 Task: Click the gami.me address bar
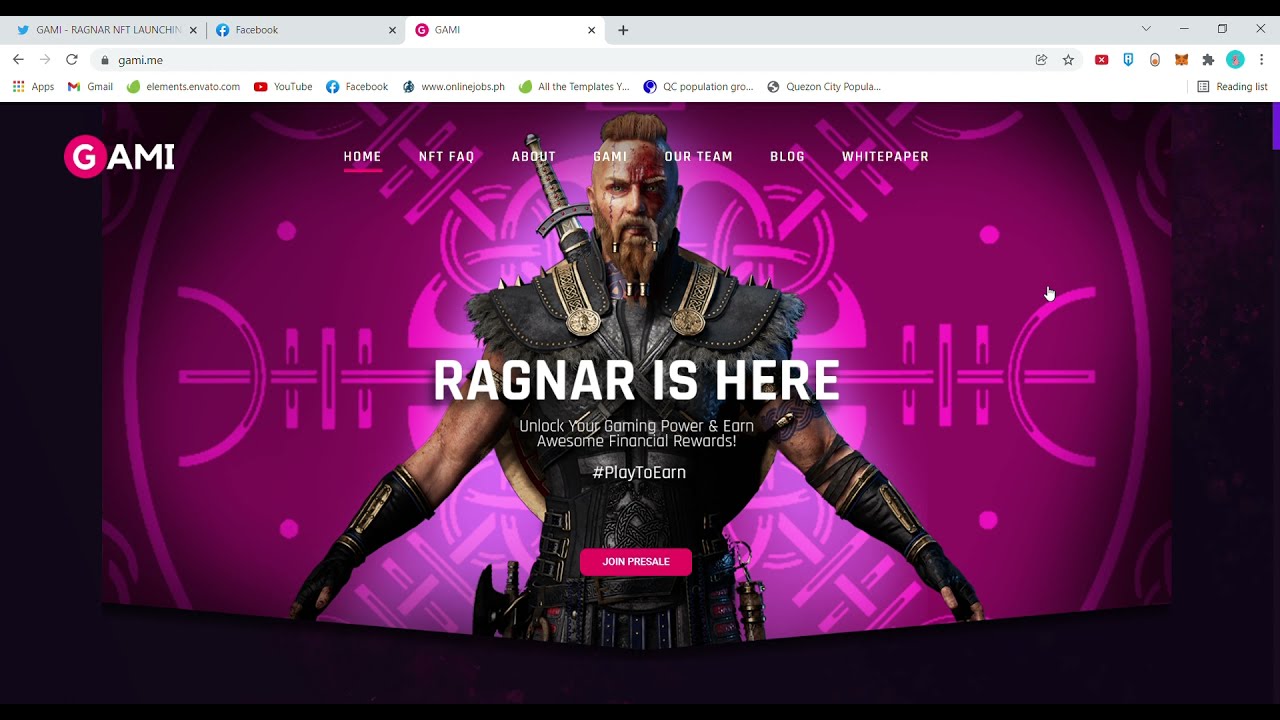560,60
